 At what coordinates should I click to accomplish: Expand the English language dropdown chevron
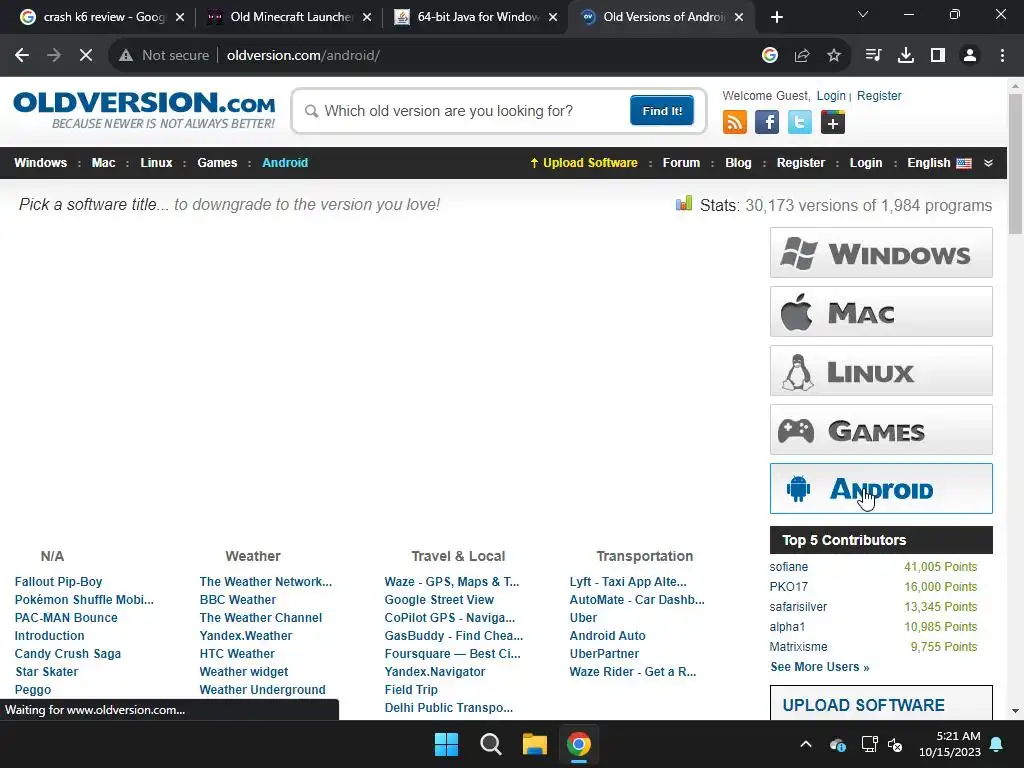[x=989, y=163]
